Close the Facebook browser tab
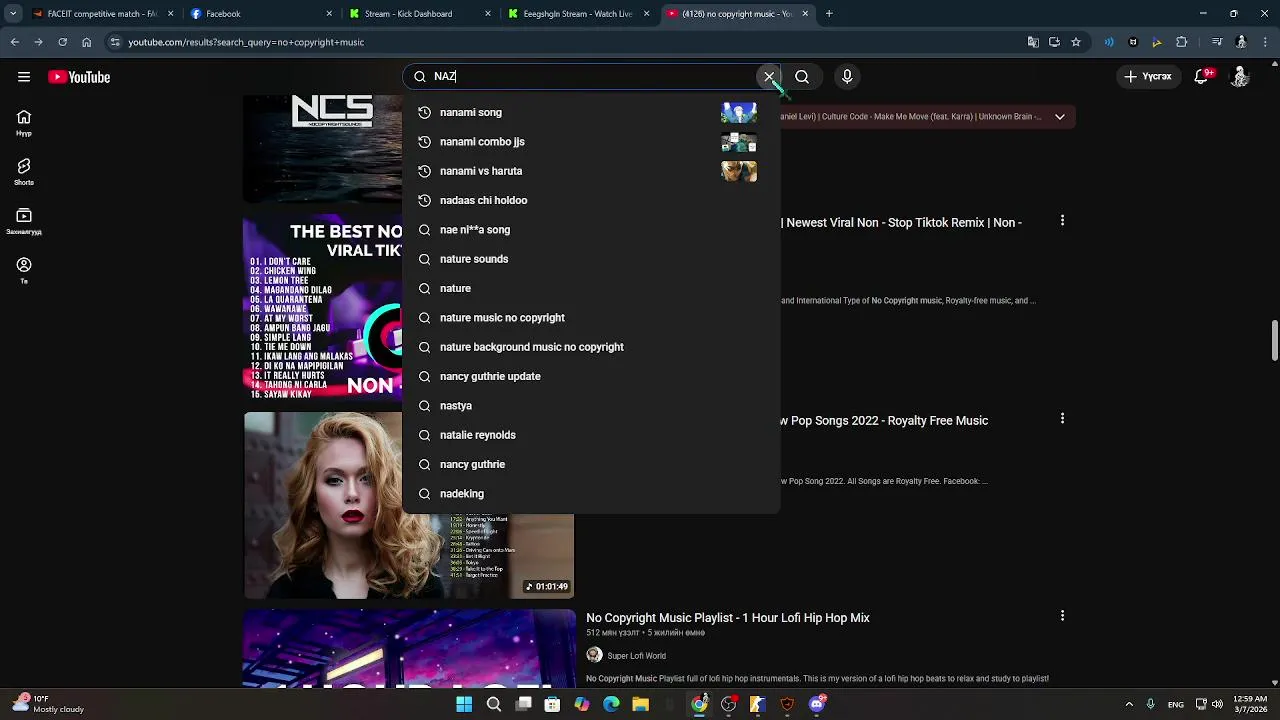 329,14
